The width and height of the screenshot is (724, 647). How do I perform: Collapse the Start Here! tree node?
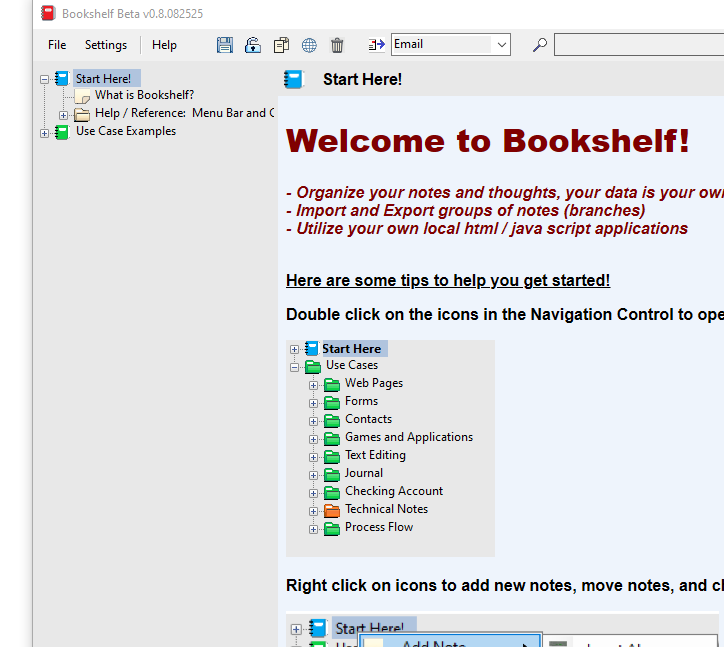click(x=44, y=79)
